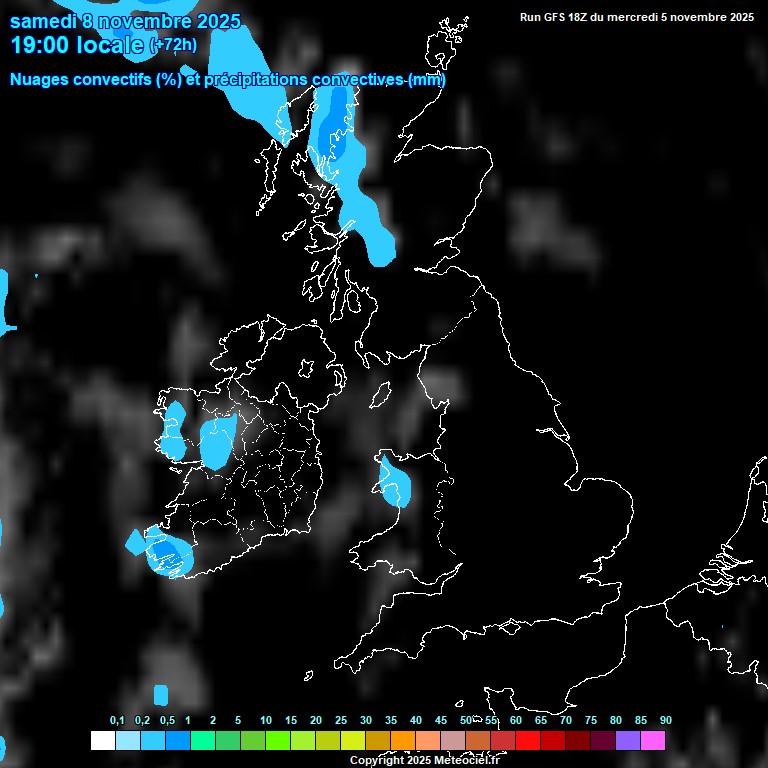Select the mint green swatch under 1
This screenshot has width=768, height=768.
pos(202,741)
